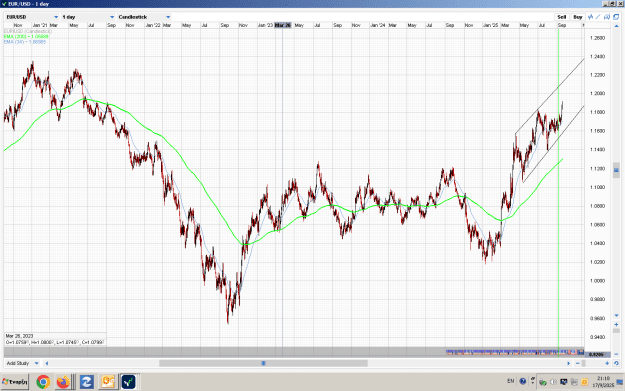This screenshot has height=391, width=625.
Task: Click the vertical zoom out minus icon
Action: pos(616,354)
